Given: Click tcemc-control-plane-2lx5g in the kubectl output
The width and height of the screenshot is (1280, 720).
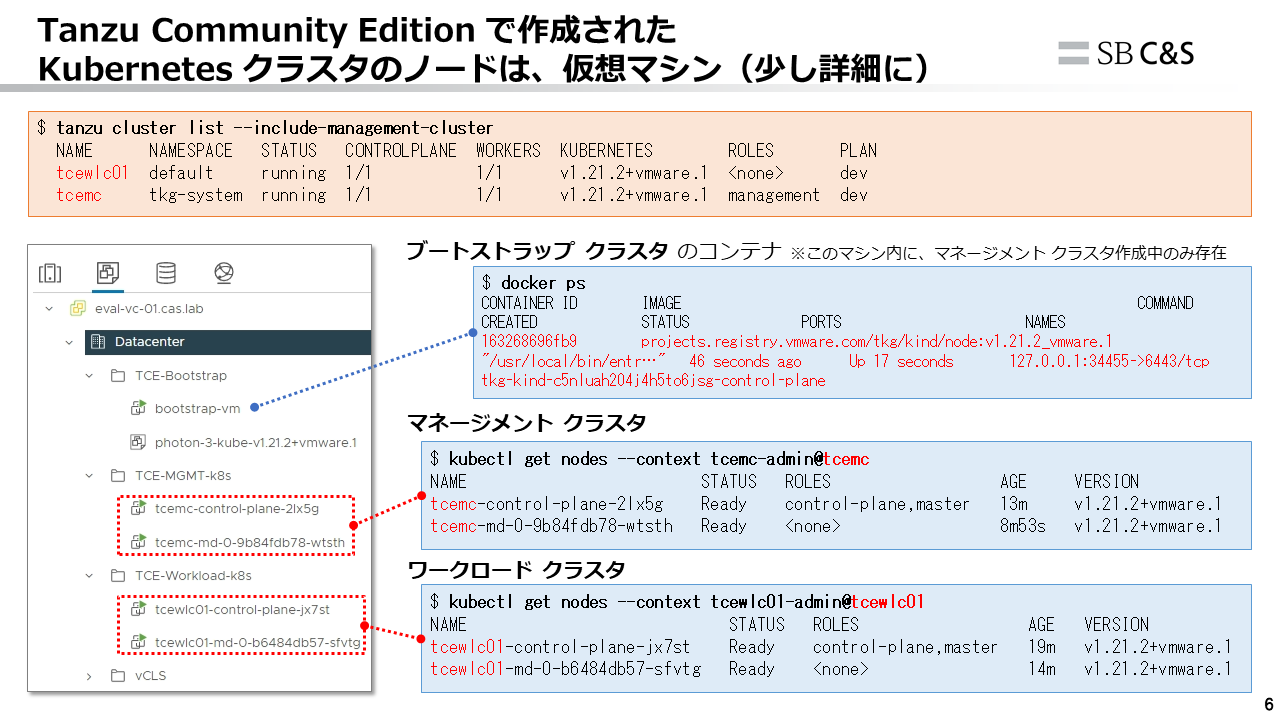Looking at the screenshot, I should click(x=546, y=503).
